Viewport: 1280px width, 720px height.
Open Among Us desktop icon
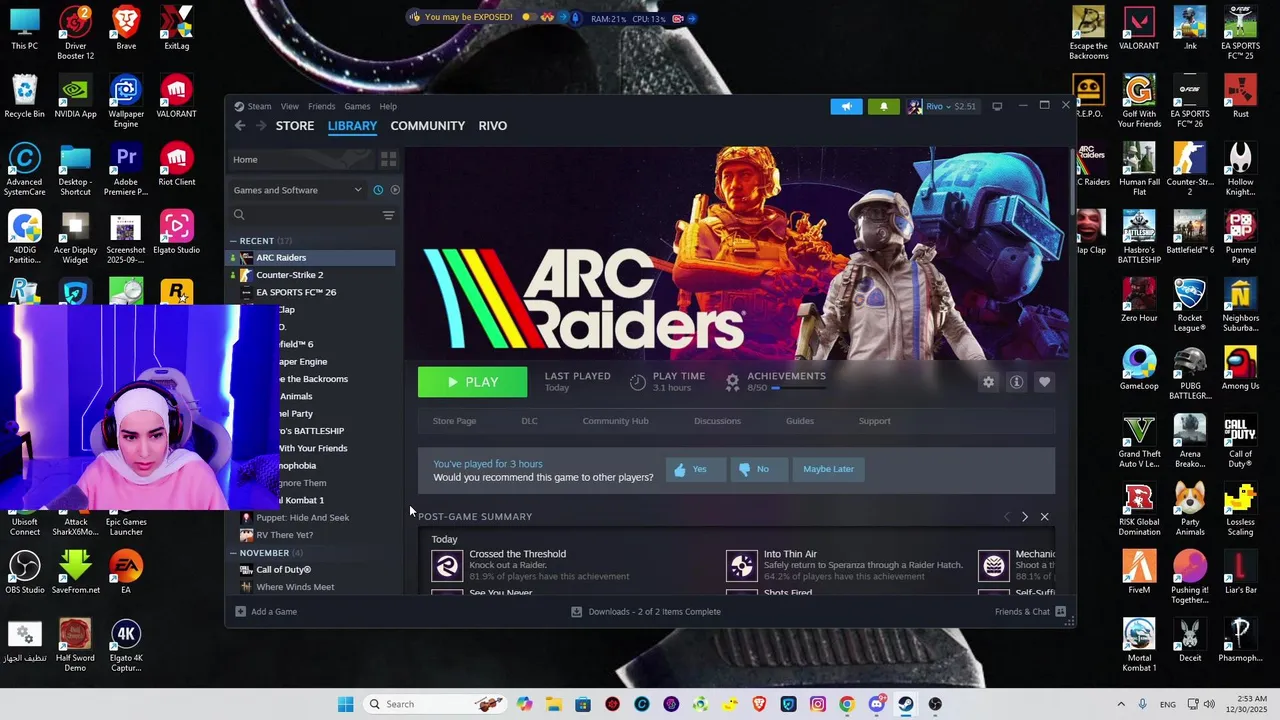[1240, 368]
